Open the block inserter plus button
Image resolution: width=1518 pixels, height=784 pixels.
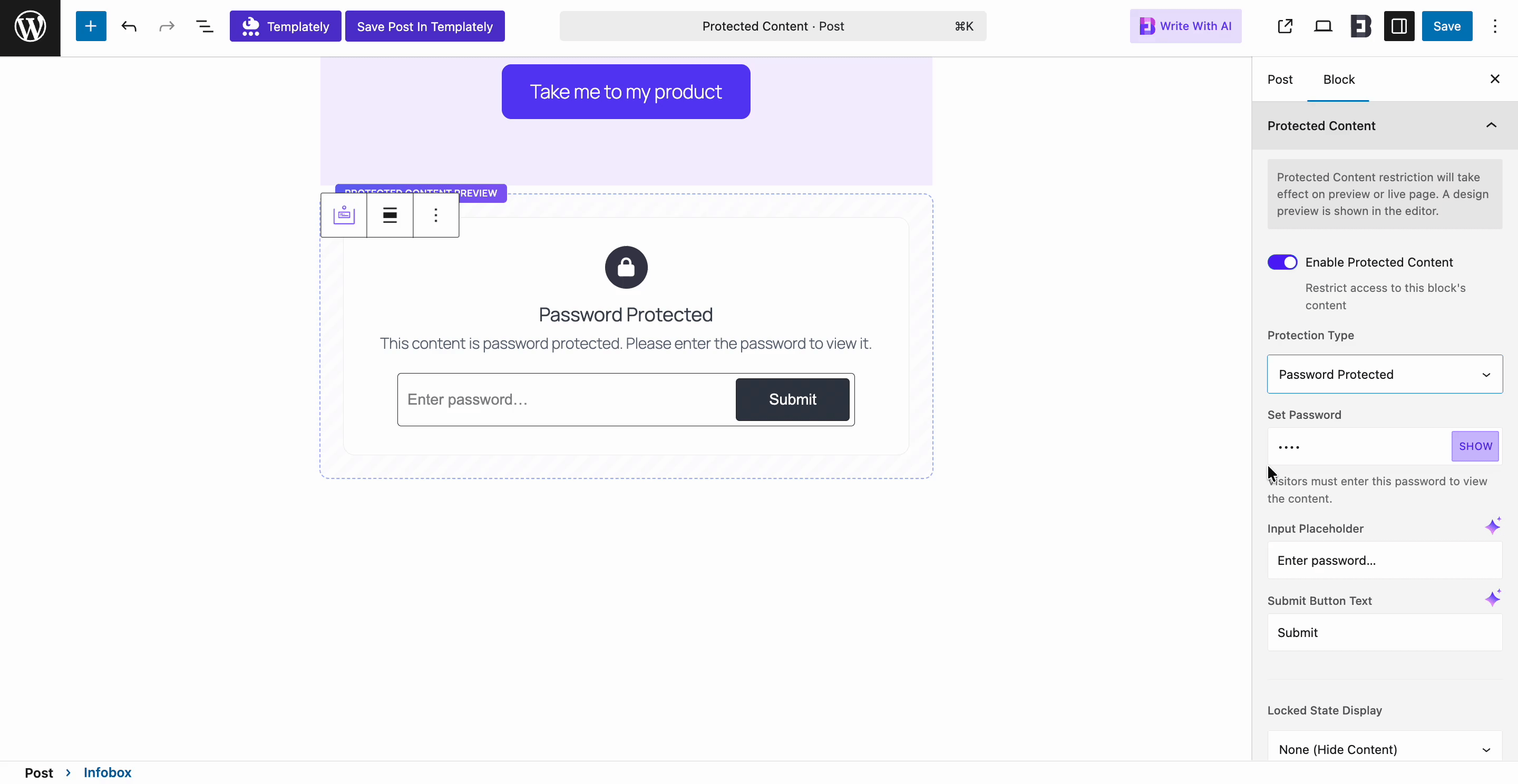[x=91, y=26]
